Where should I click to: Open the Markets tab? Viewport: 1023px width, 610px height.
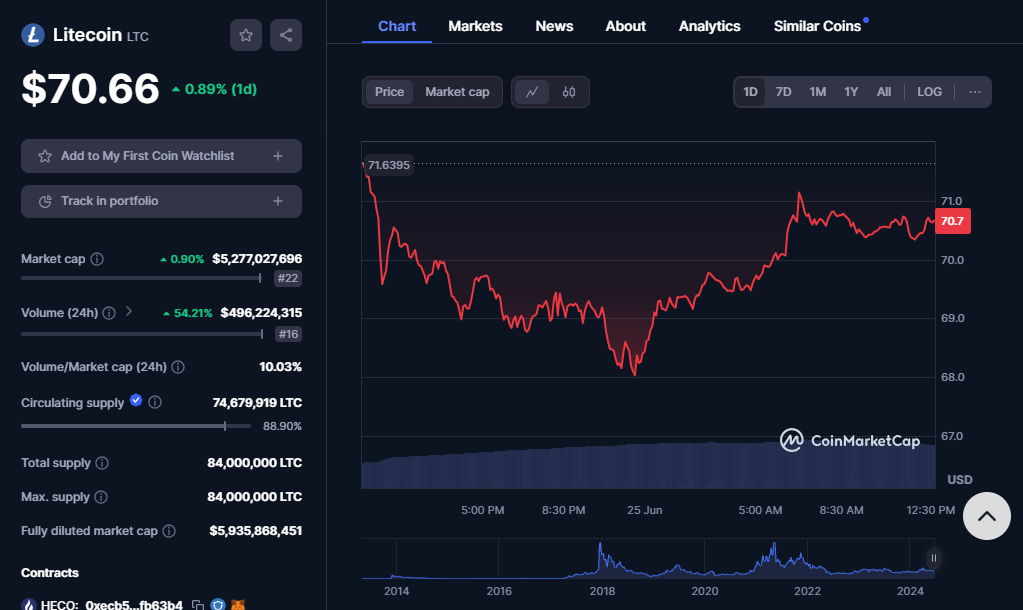tap(475, 26)
